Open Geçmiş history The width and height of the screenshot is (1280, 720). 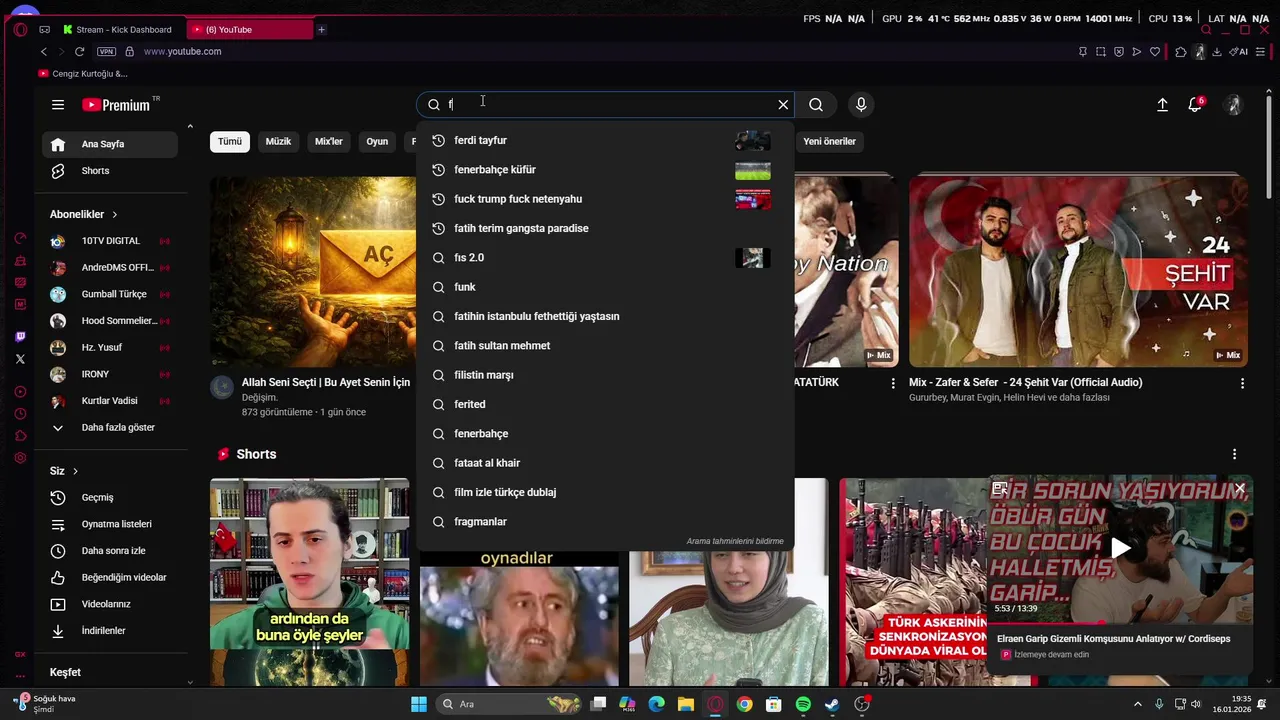110,498
